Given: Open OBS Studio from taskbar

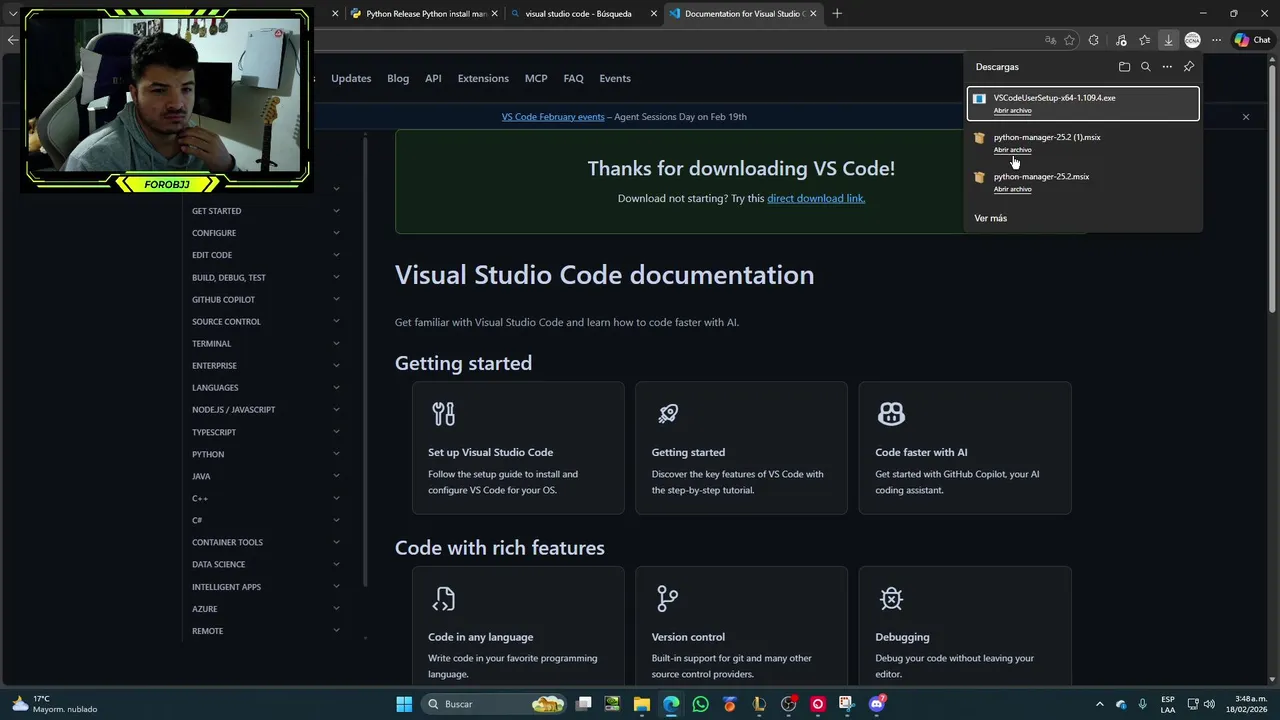Looking at the screenshot, I should (x=789, y=704).
